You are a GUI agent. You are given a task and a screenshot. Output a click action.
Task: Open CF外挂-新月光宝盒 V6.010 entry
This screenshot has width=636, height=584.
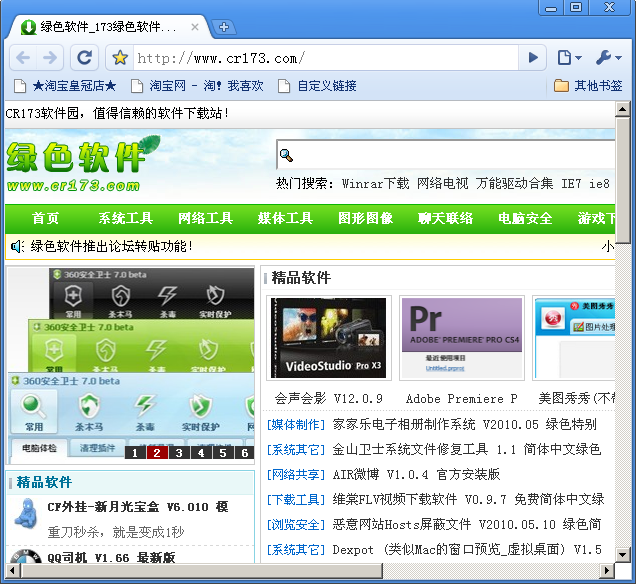(138, 507)
